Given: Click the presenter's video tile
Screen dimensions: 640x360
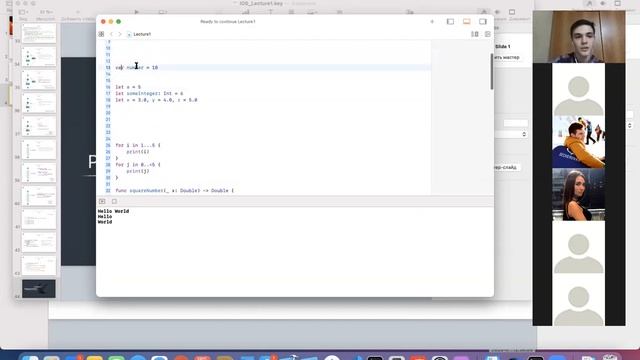Looking at the screenshot, I should (579, 37).
